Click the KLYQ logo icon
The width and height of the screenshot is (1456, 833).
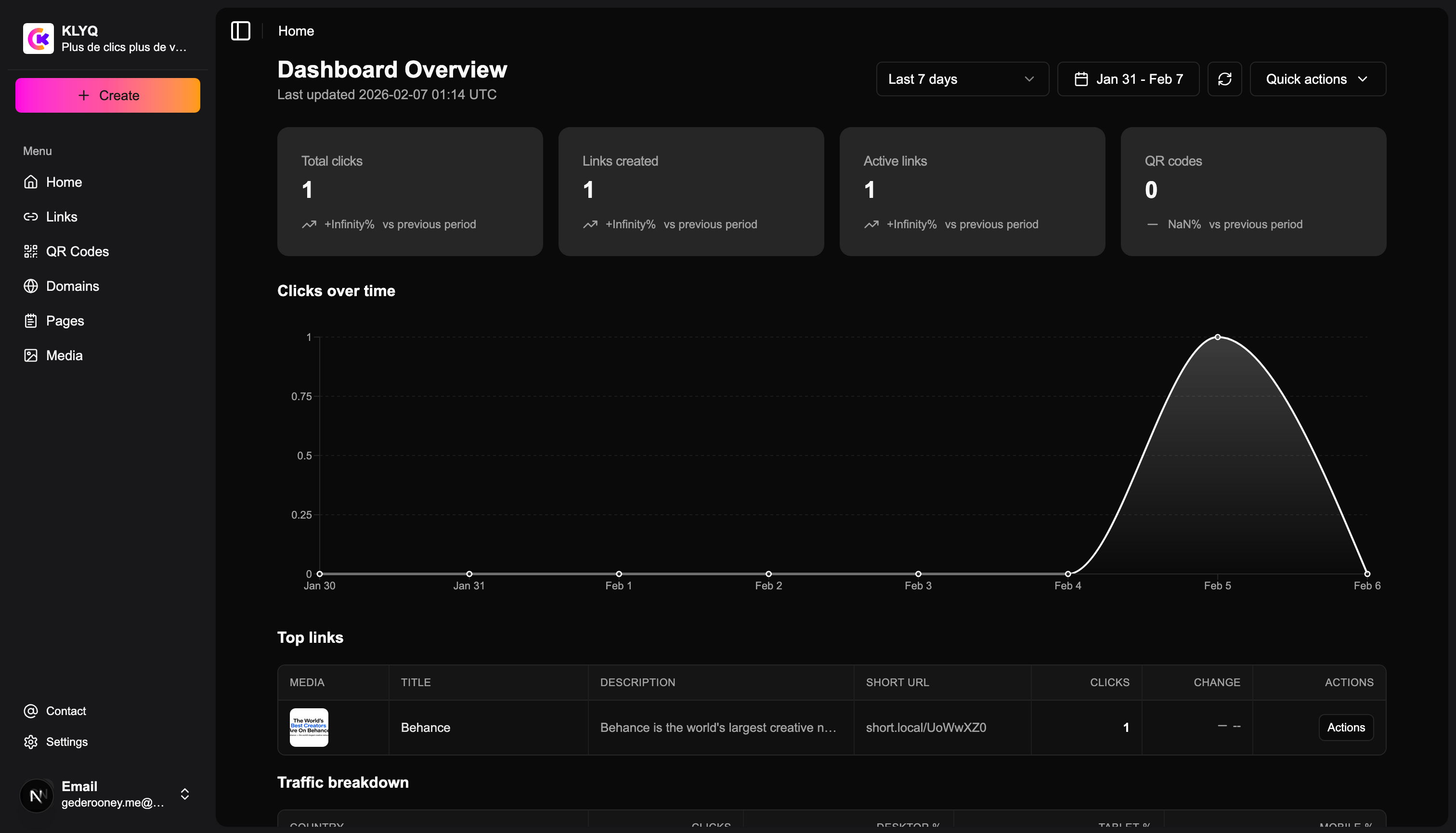pyautogui.click(x=38, y=39)
